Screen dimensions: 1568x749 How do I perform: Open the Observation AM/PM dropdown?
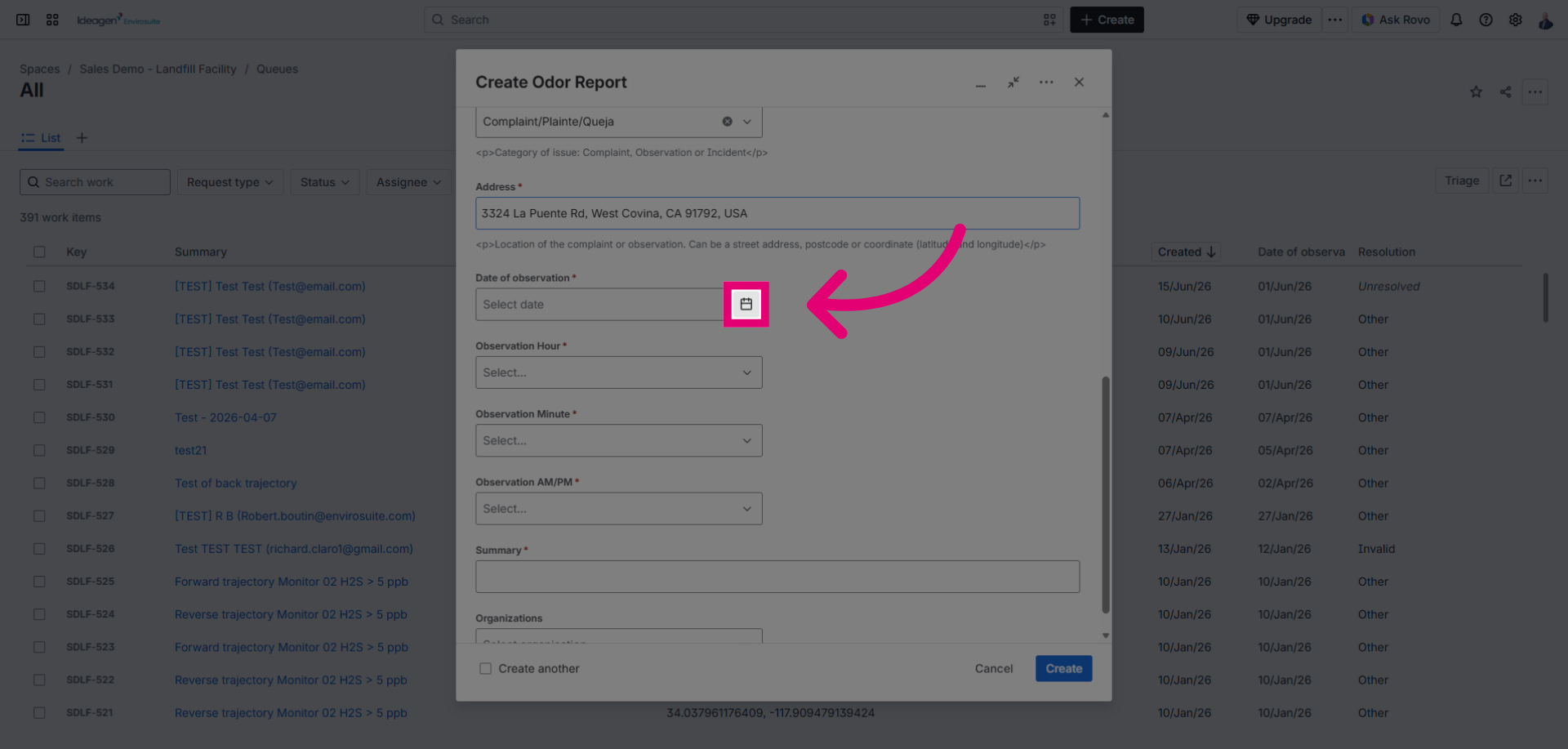tap(619, 508)
